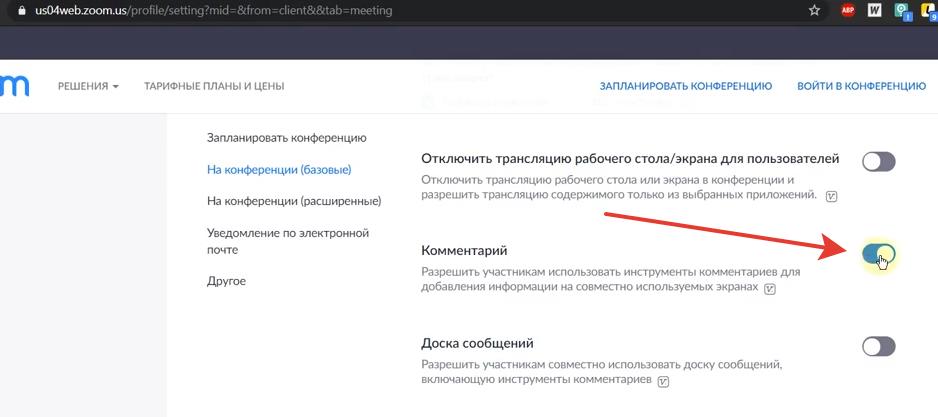Bookmark this page with the star icon
Viewport: 938px width, 417px height.
[x=814, y=11]
